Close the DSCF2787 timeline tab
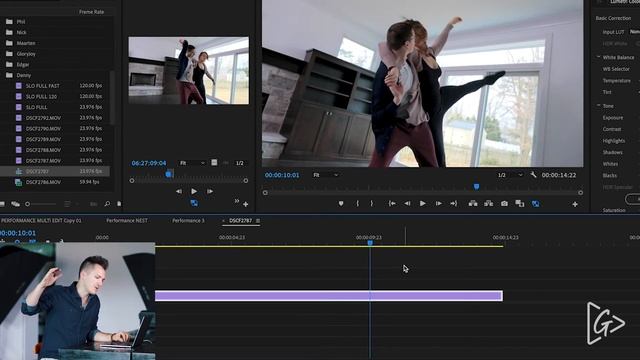 click(x=223, y=221)
